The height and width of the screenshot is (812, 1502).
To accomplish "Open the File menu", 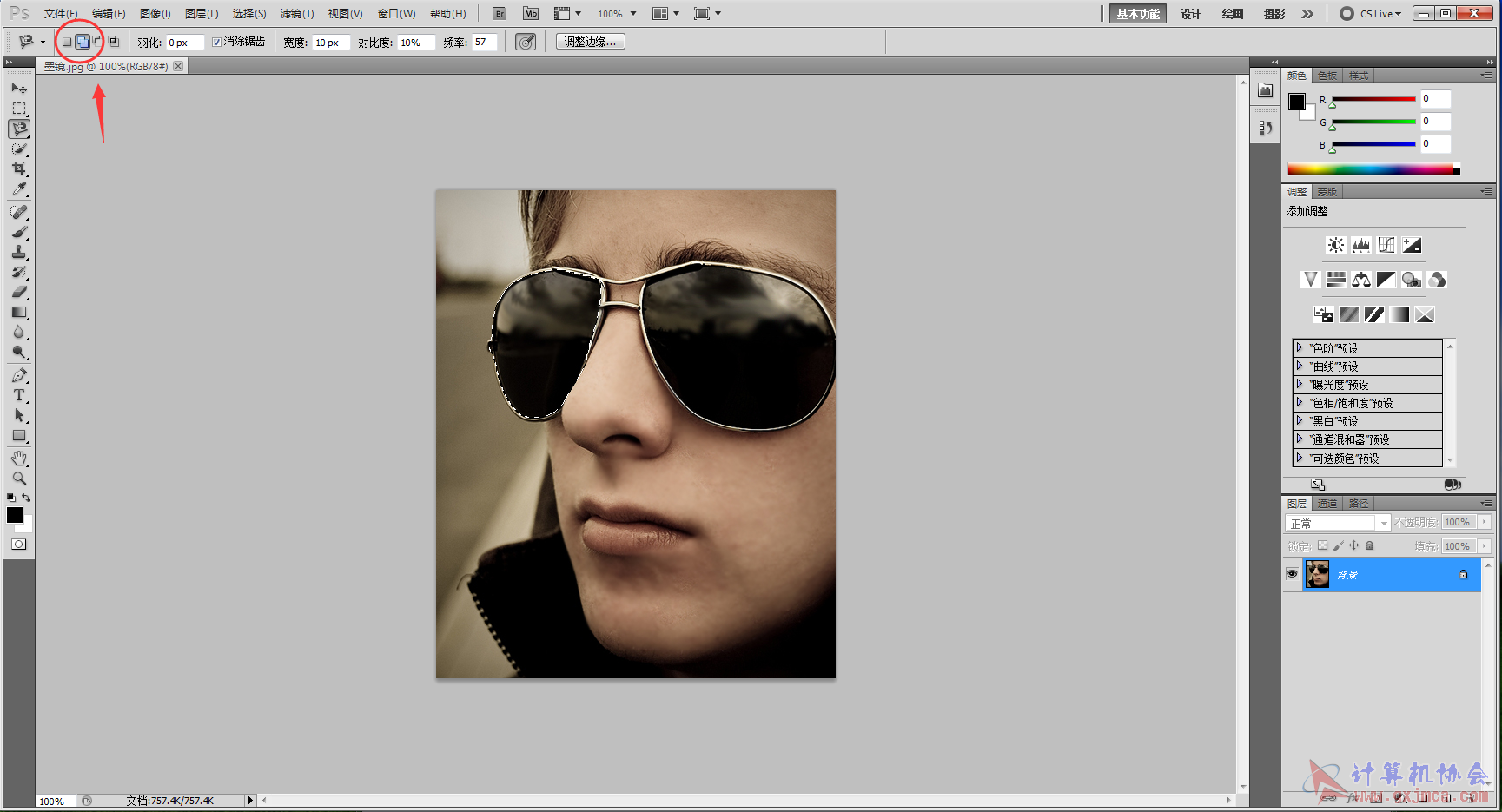I will click(x=61, y=13).
